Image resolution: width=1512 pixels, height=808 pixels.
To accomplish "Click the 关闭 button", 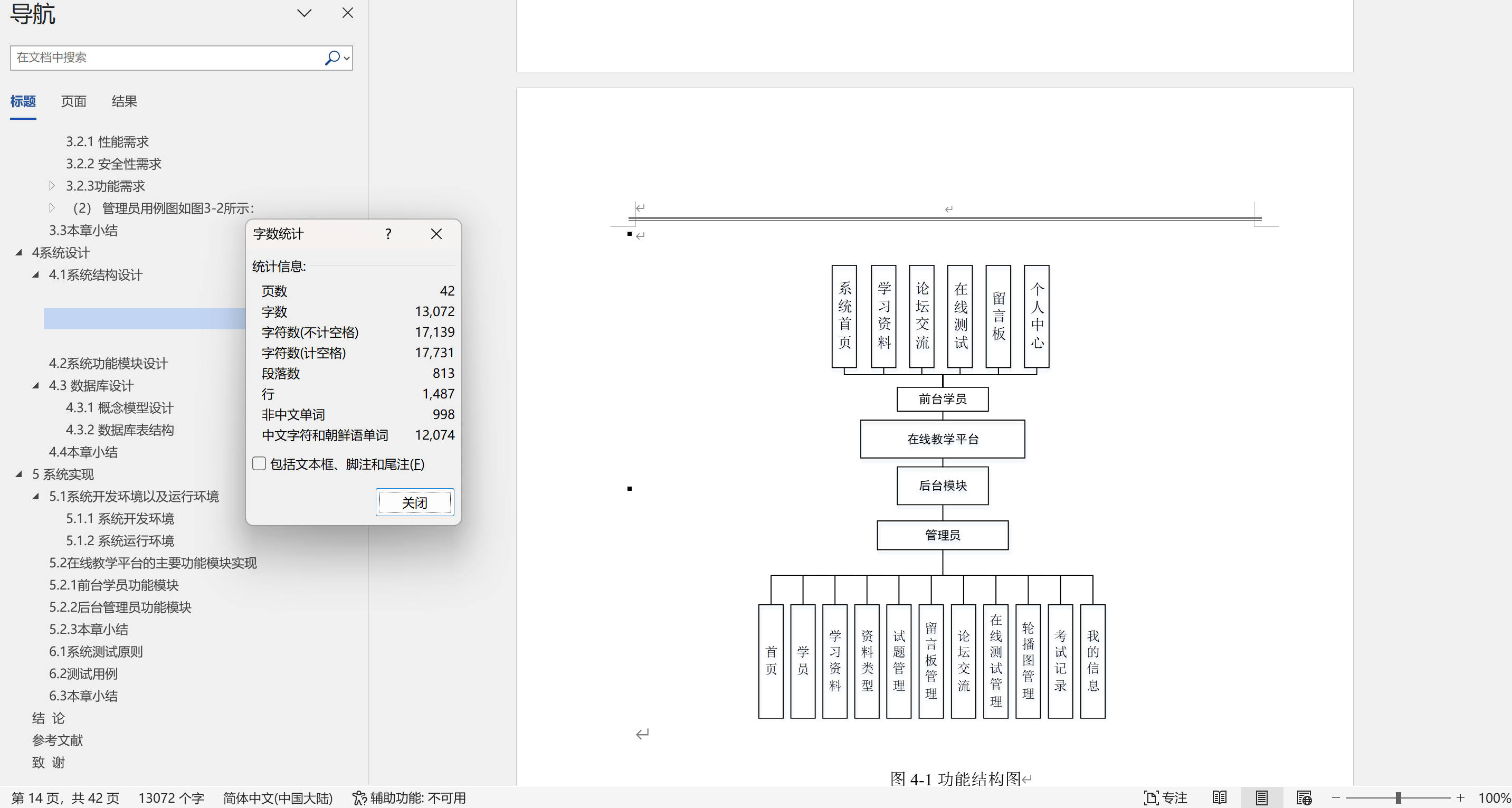I will [x=414, y=502].
